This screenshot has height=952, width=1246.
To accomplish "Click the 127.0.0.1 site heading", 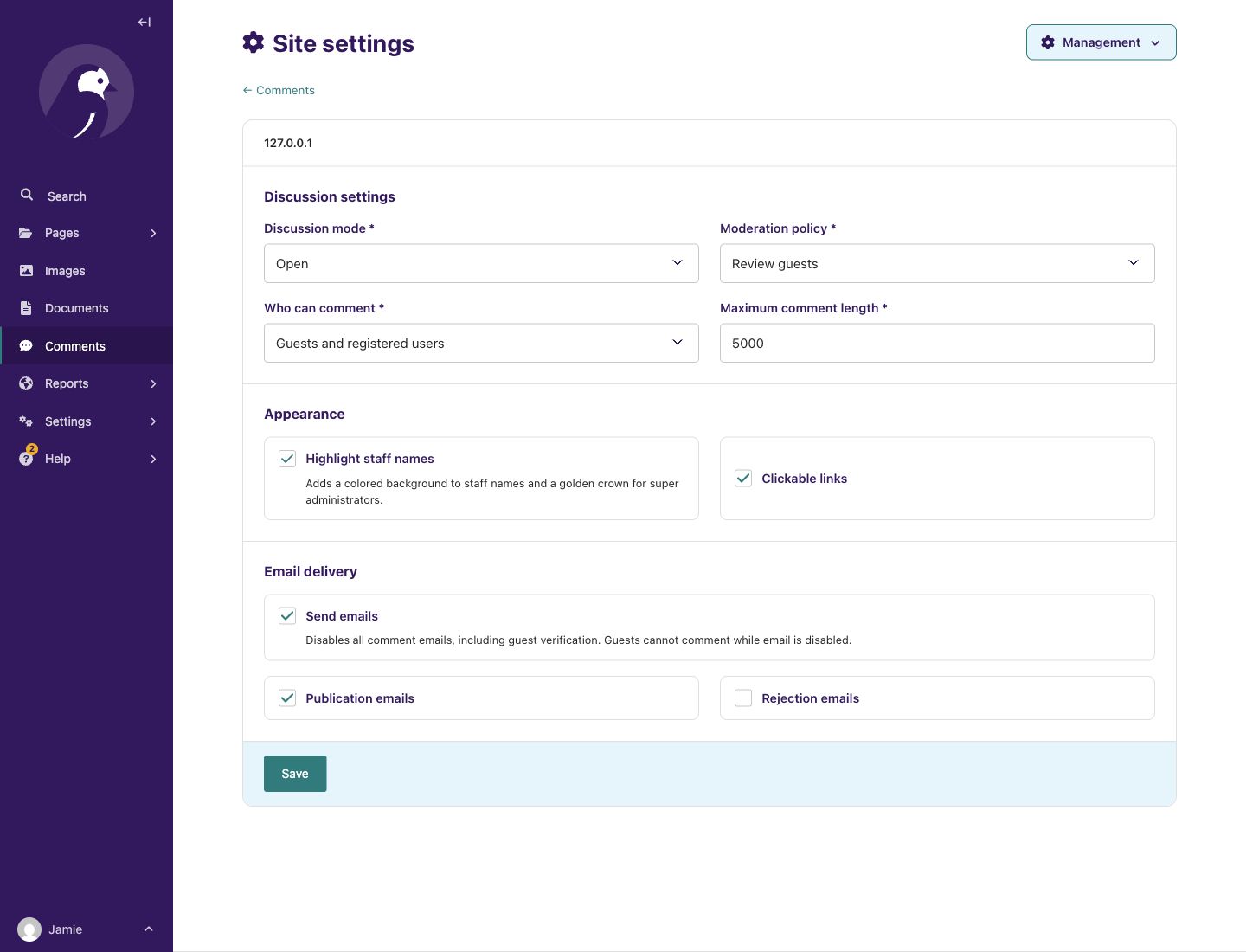I will [x=288, y=143].
